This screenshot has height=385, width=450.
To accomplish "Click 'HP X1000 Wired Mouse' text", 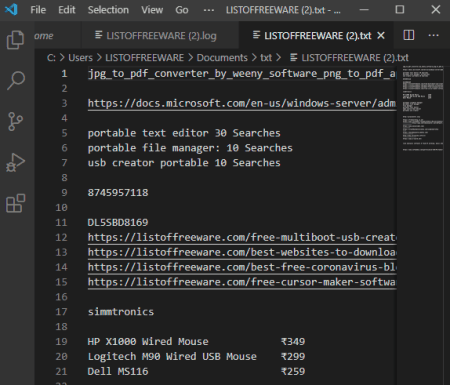I will tap(148, 342).
